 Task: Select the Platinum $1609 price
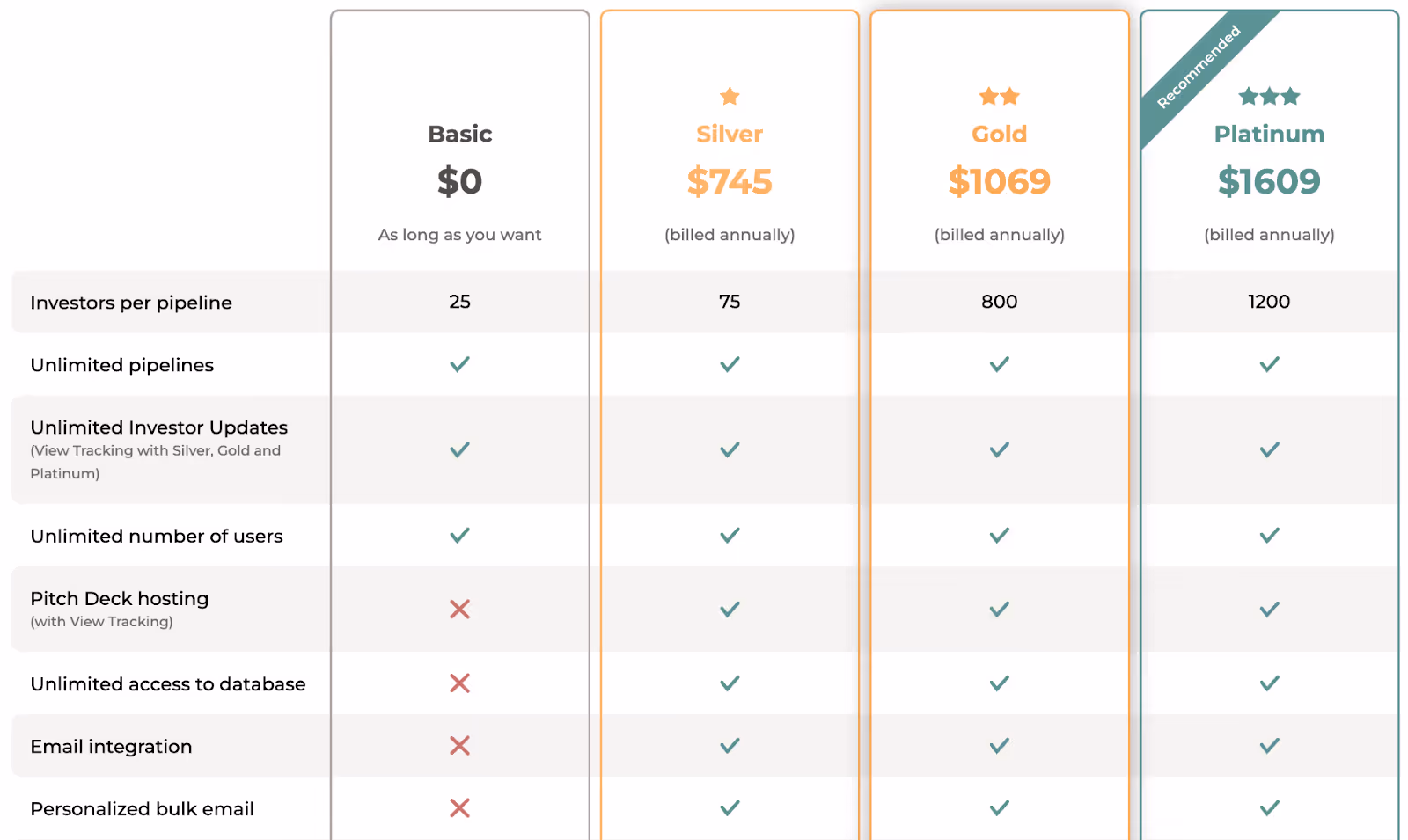1269,182
